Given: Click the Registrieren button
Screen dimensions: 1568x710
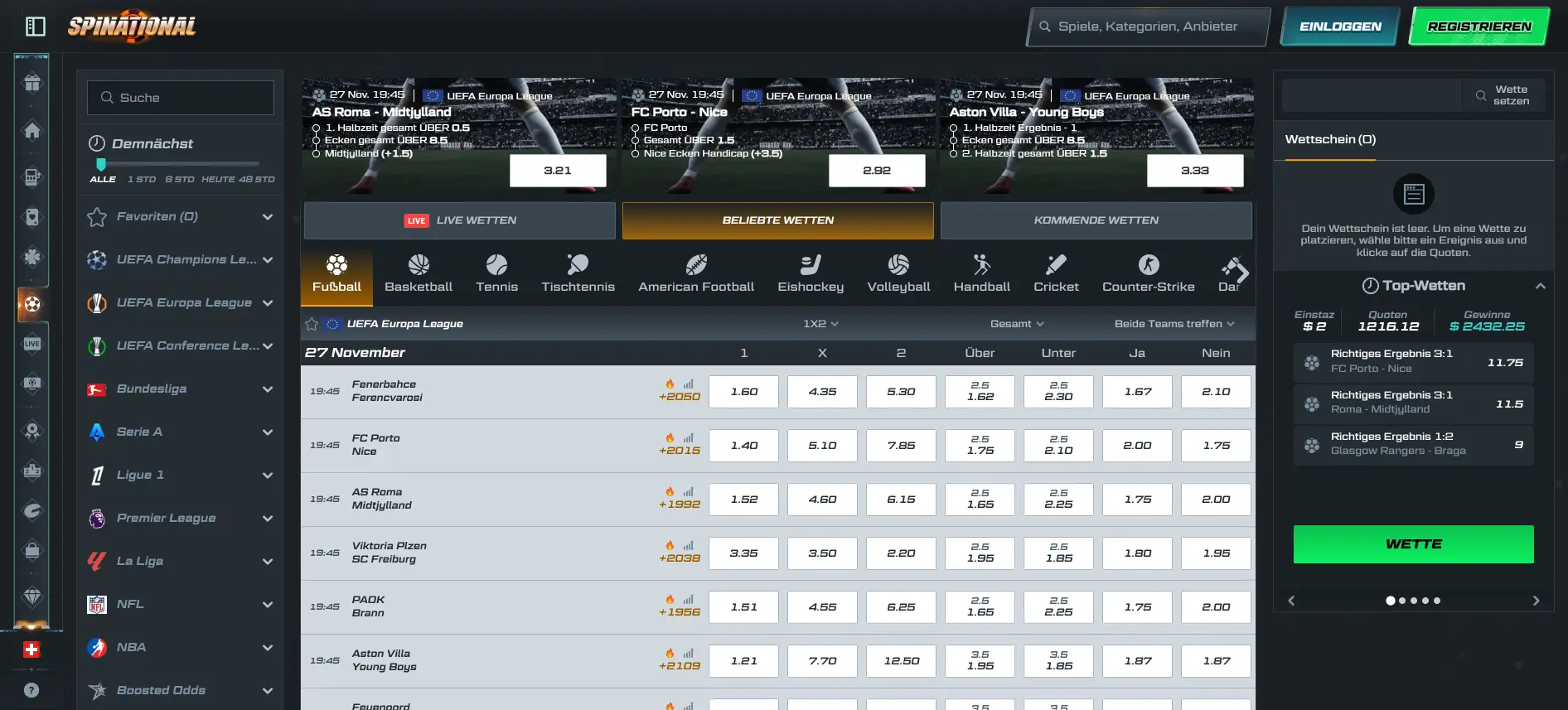Looking at the screenshot, I should [x=1479, y=27].
